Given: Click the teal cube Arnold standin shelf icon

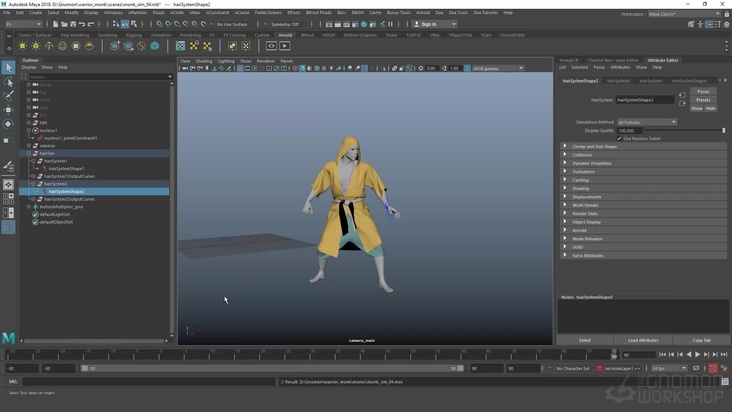Looking at the screenshot, I should point(155,46).
